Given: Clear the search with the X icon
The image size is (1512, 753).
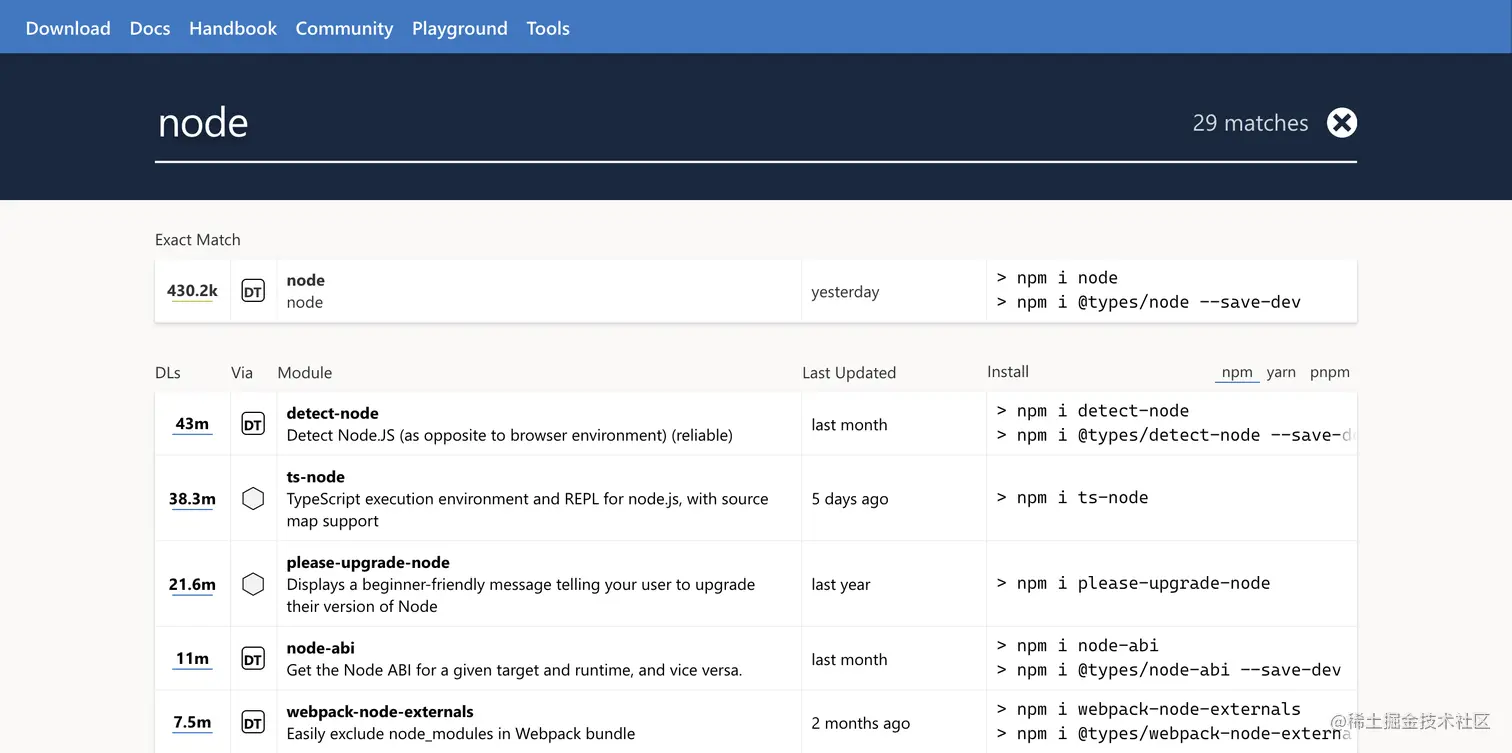Looking at the screenshot, I should click(x=1342, y=123).
